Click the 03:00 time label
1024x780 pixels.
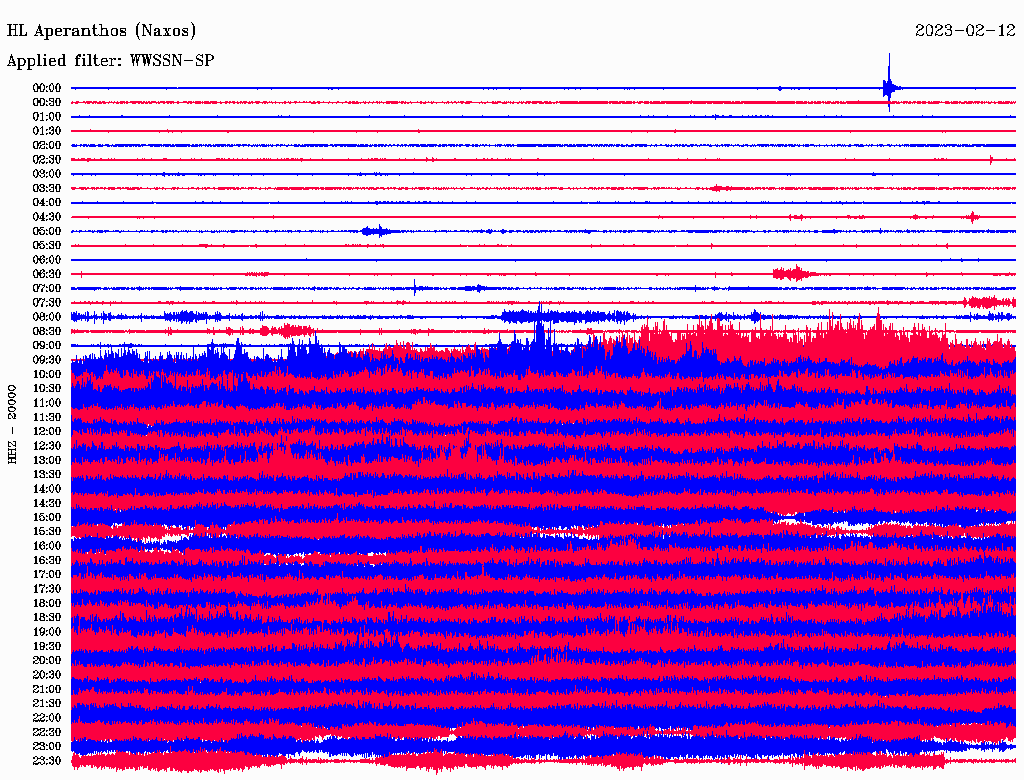point(47,174)
